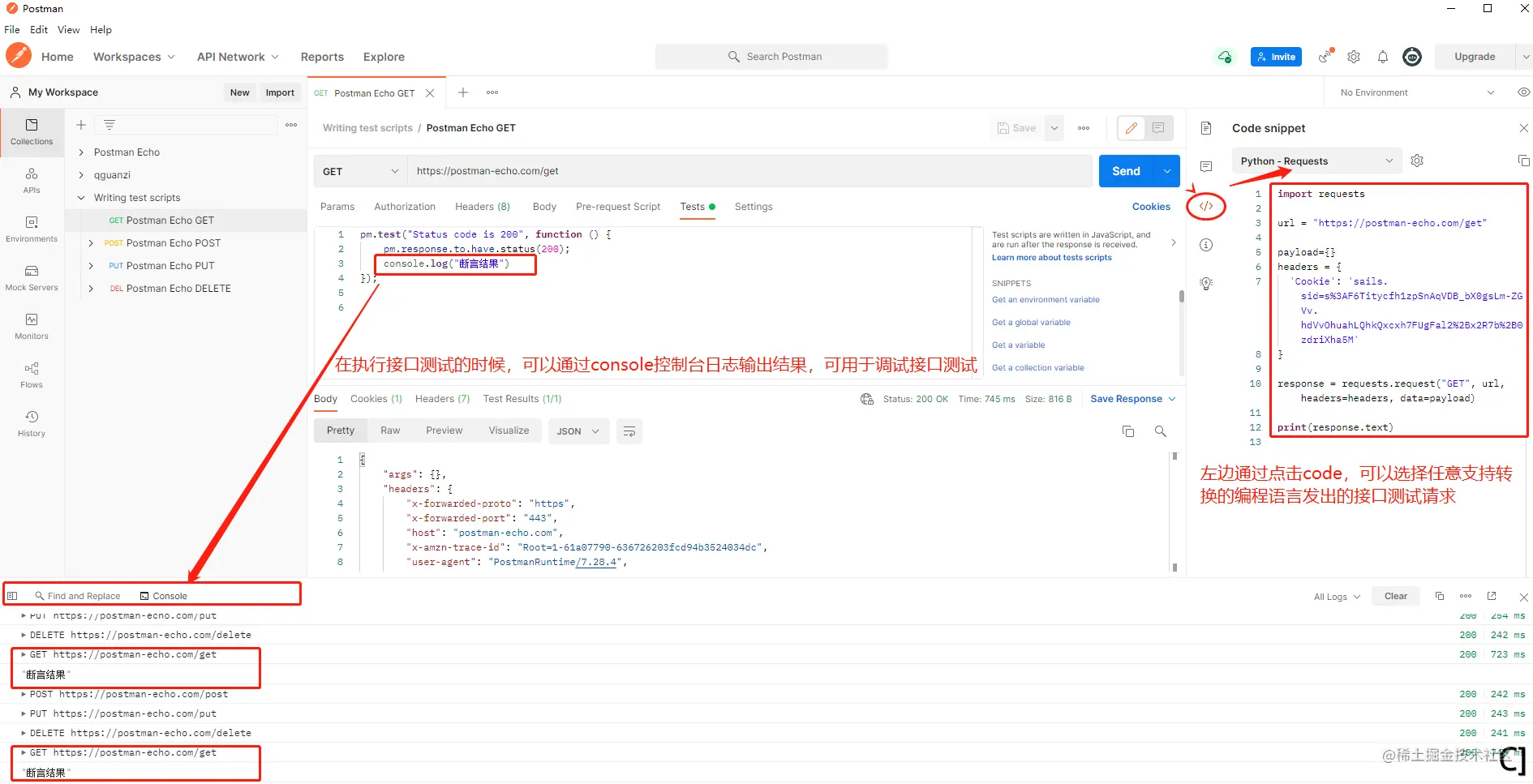Toggle word wrap in response
Screen dimensions: 1533x784
[x=629, y=431]
